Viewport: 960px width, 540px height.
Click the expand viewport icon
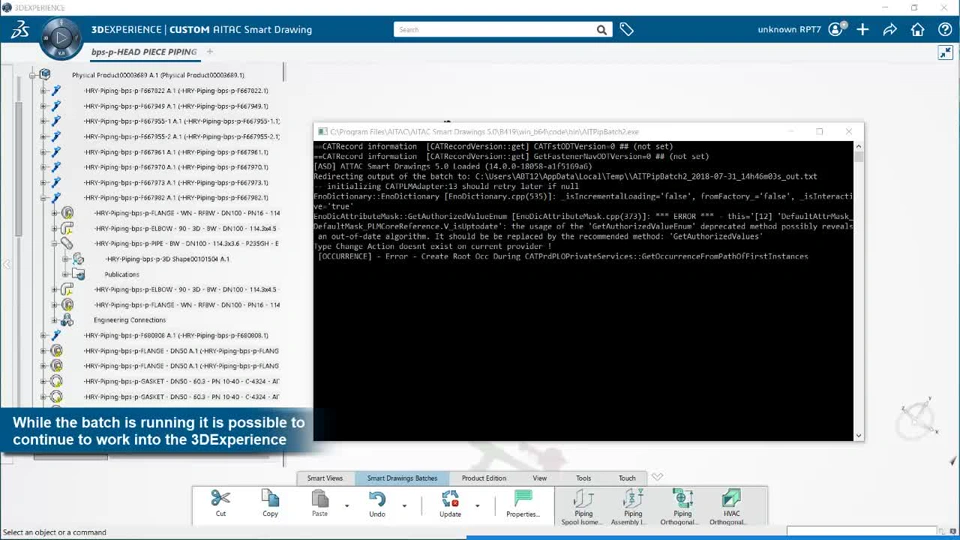(x=945, y=53)
